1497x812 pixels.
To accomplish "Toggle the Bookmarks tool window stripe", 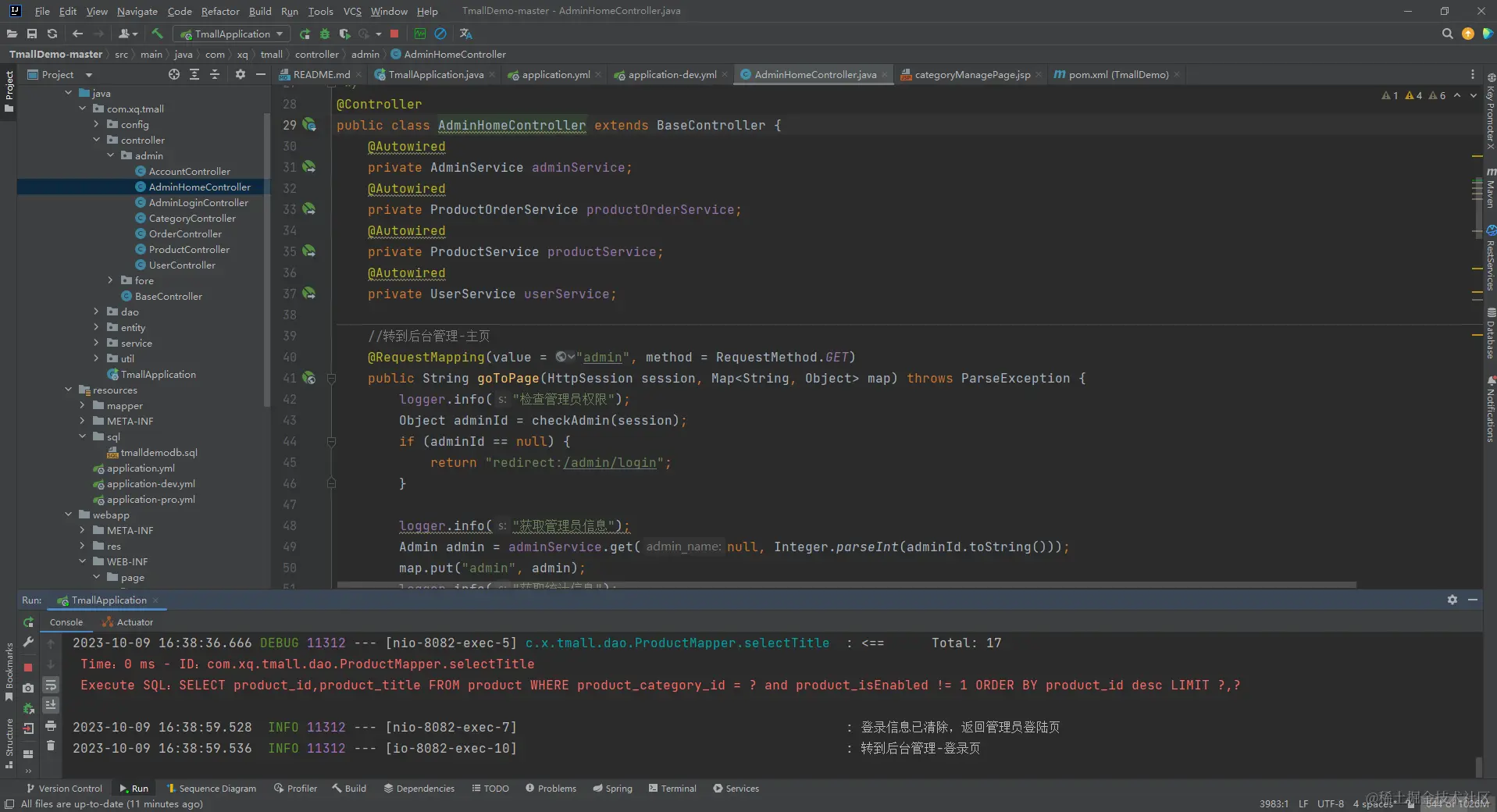I will [x=9, y=671].
